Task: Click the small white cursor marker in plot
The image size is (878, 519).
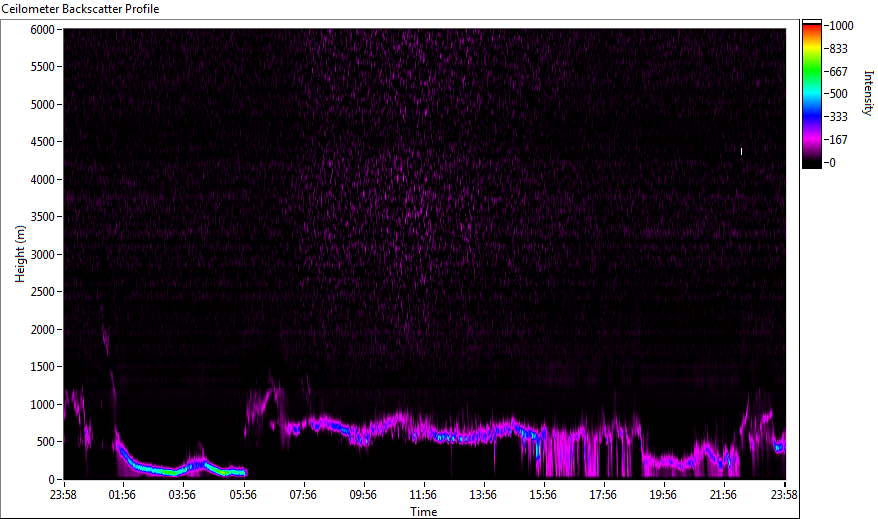Action: point(741,151)
